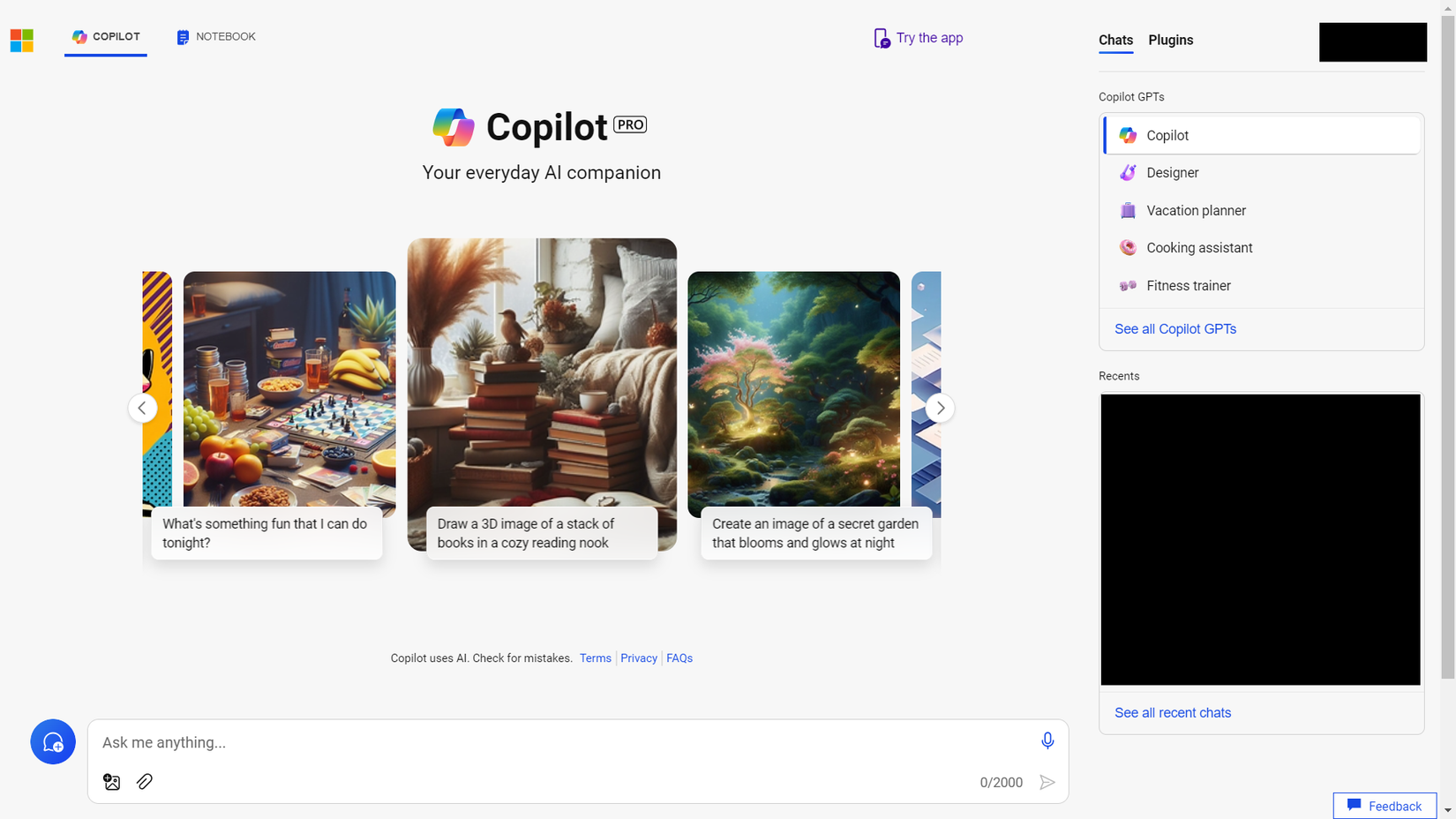Click See all Copilot GPTs
This screenshot has width=1456, height=819.
point(1175,328)
